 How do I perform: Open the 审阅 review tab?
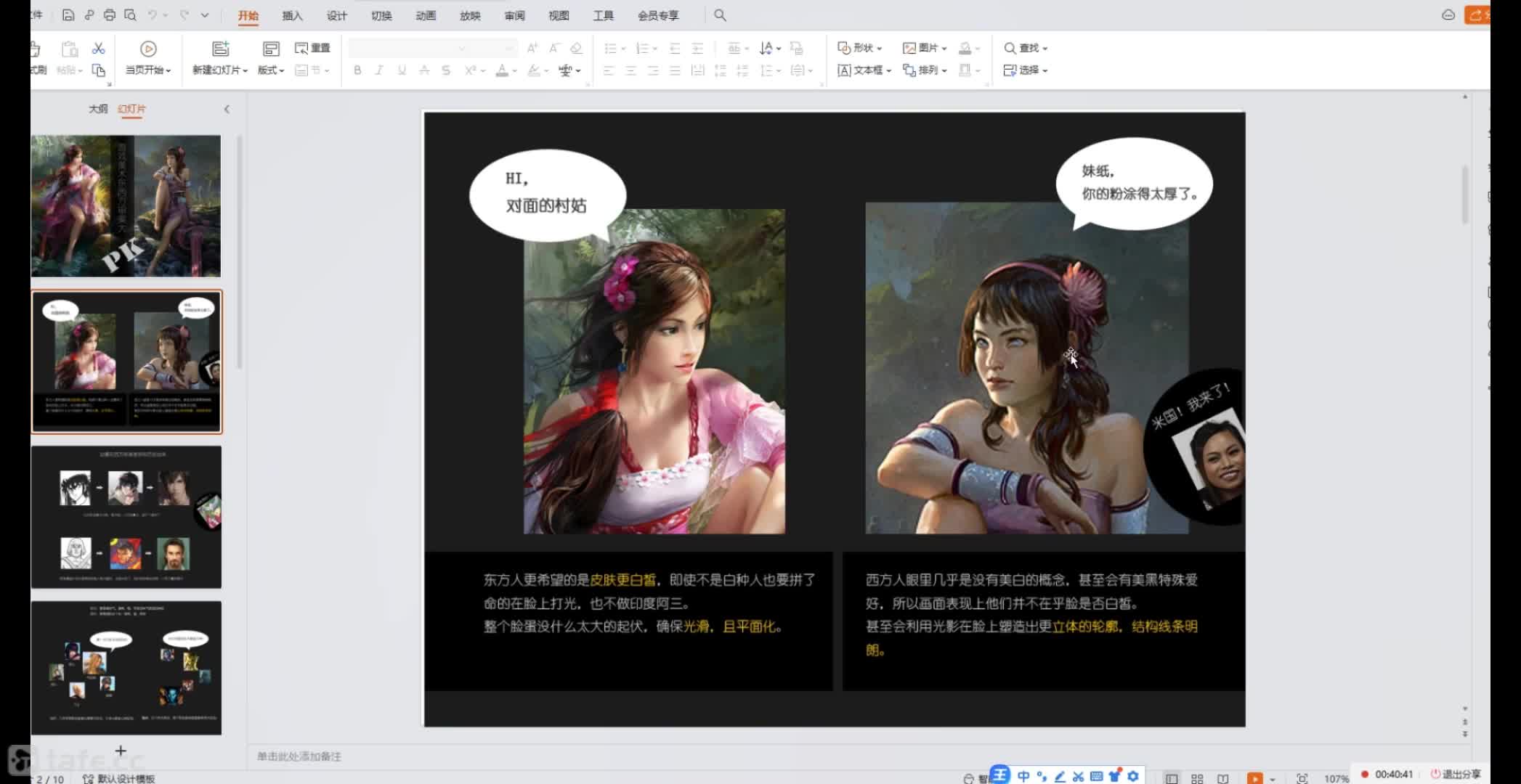coord(514,15)
